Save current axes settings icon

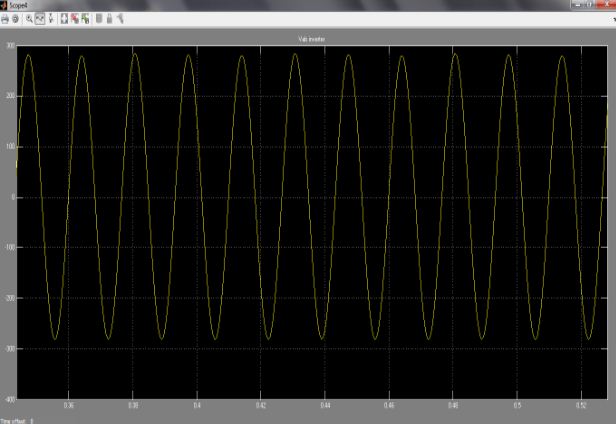75,19
